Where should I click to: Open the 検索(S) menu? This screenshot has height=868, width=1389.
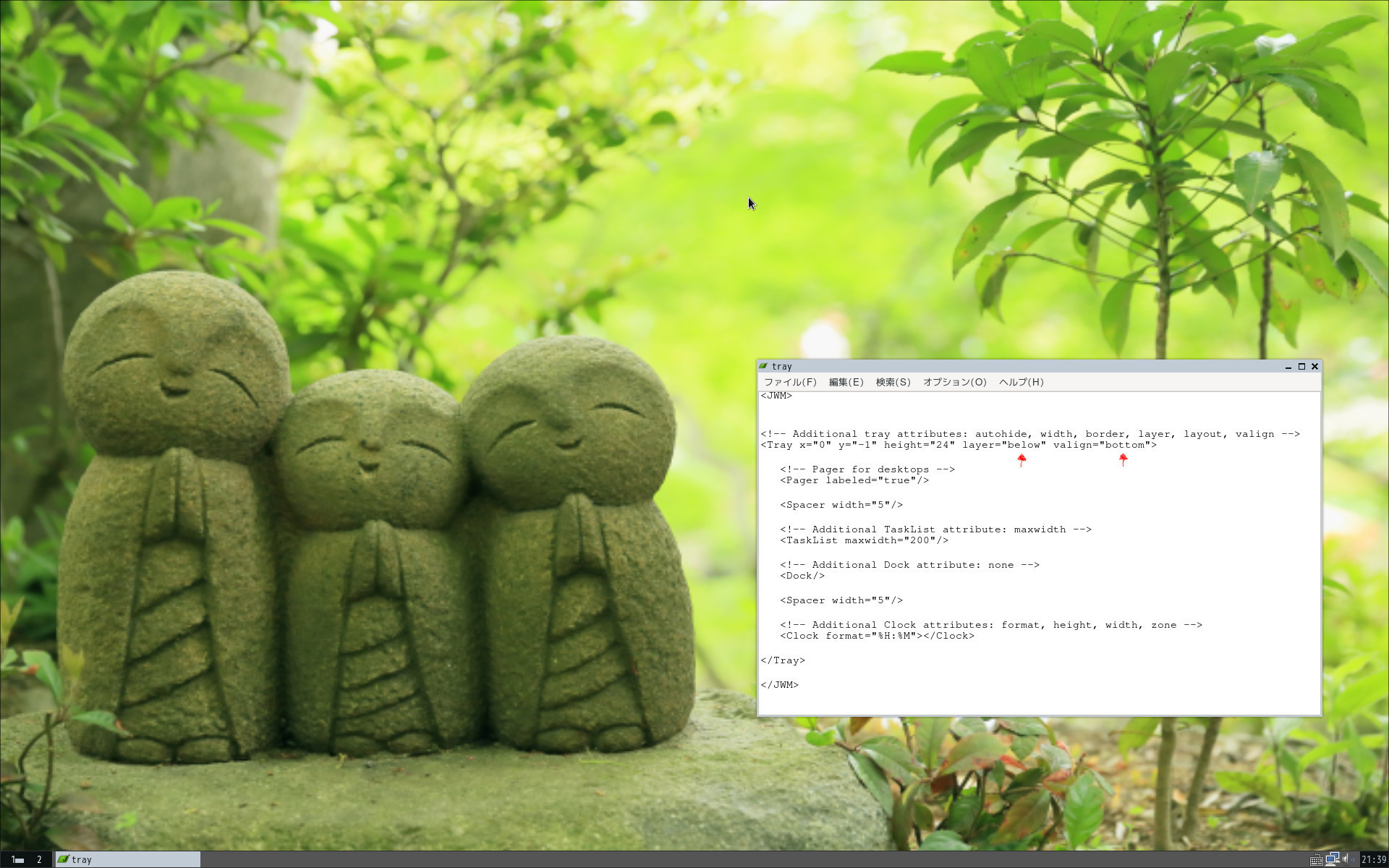(893, 382)
